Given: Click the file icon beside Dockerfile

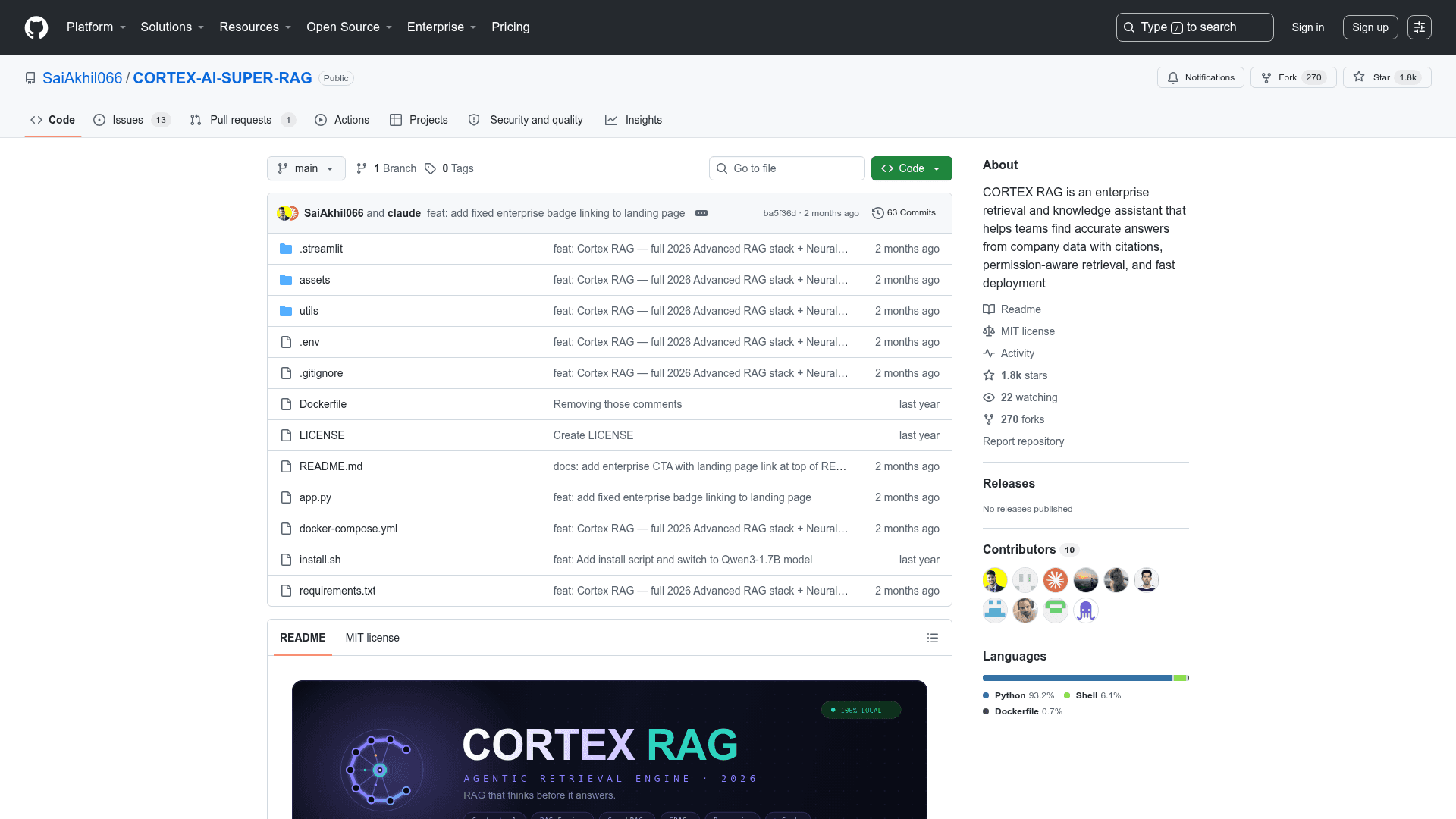Looking at the screenshot, I should (x=286, y=404).
